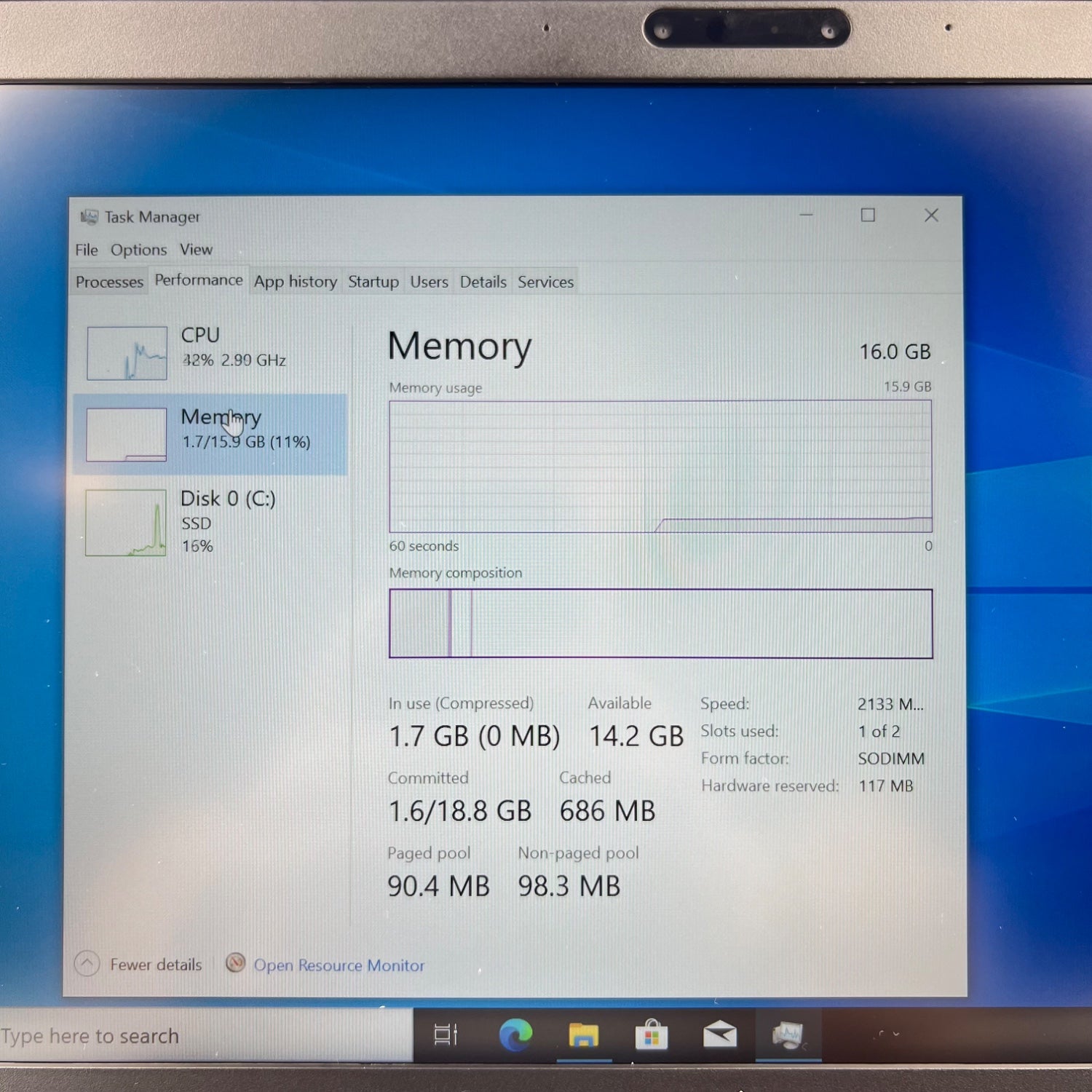Open the File menu
The image size is (1092, 1092).
86,250
